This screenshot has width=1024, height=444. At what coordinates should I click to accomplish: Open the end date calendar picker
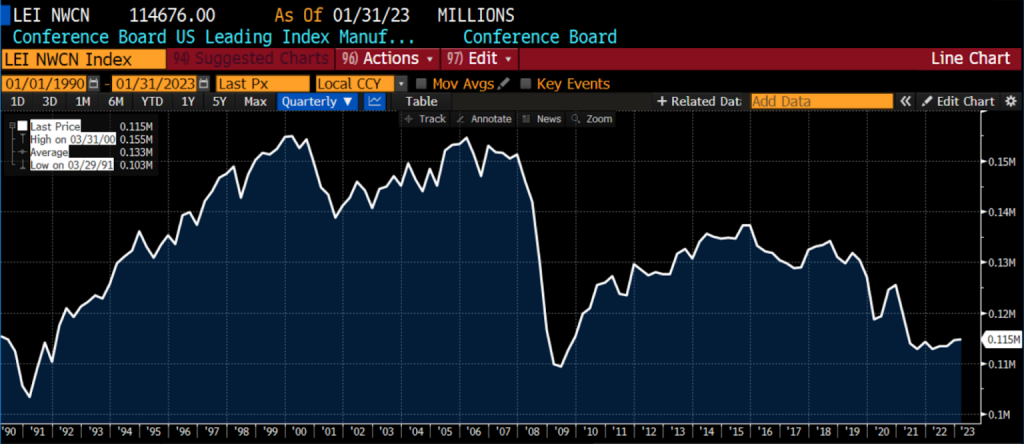pos(203,84)
